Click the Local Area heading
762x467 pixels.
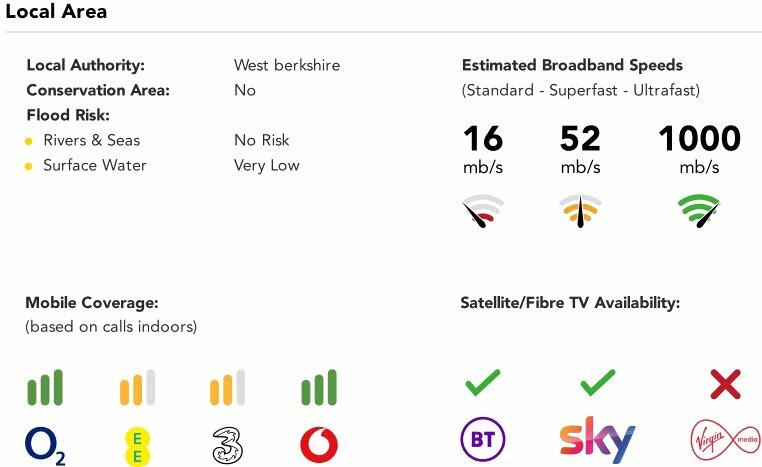point(56,13)
